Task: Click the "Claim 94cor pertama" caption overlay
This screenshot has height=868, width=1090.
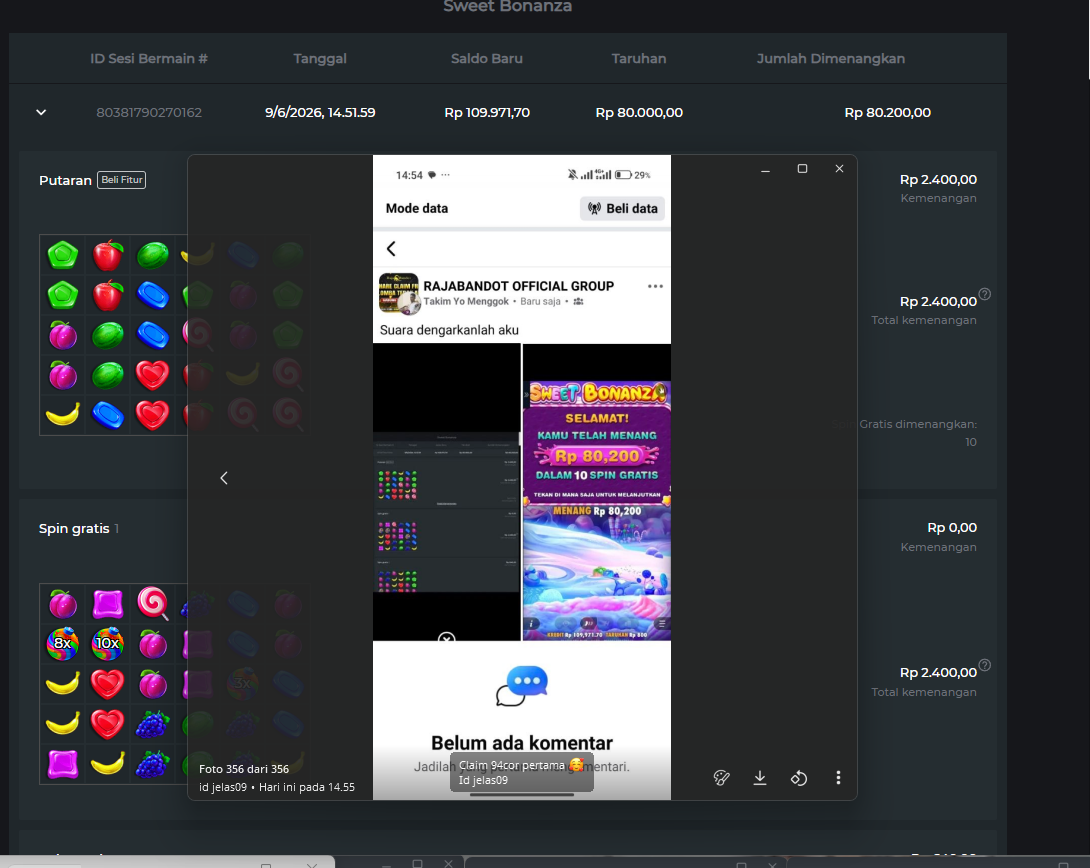Action: (x=521, y=772)
